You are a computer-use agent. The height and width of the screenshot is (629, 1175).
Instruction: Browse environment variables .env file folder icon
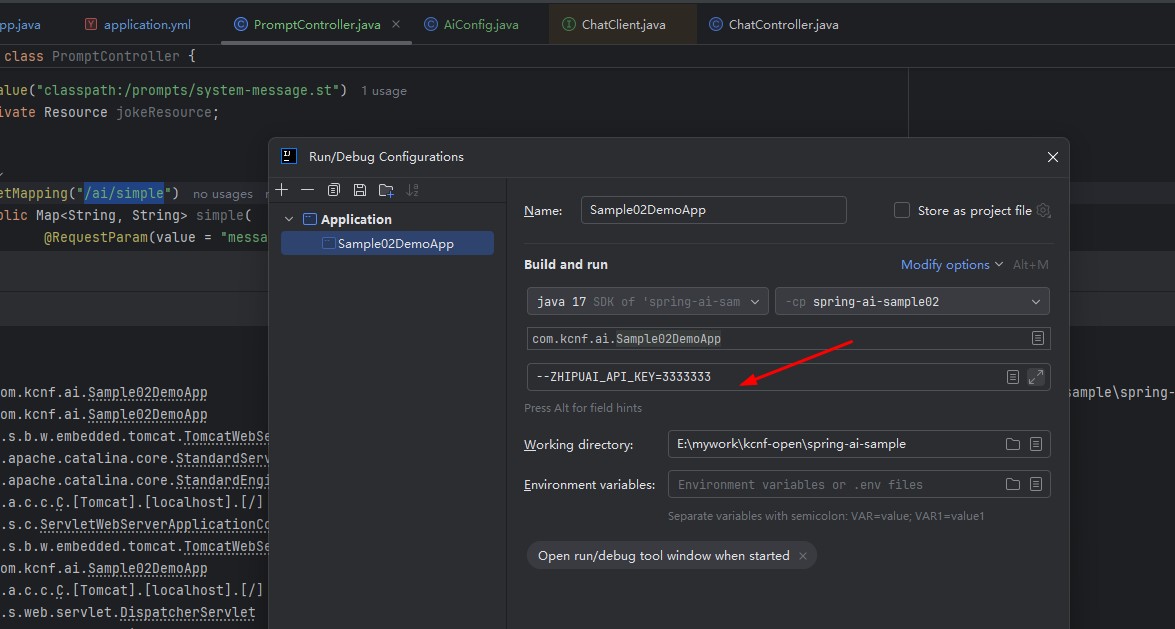click(1013, 484)
